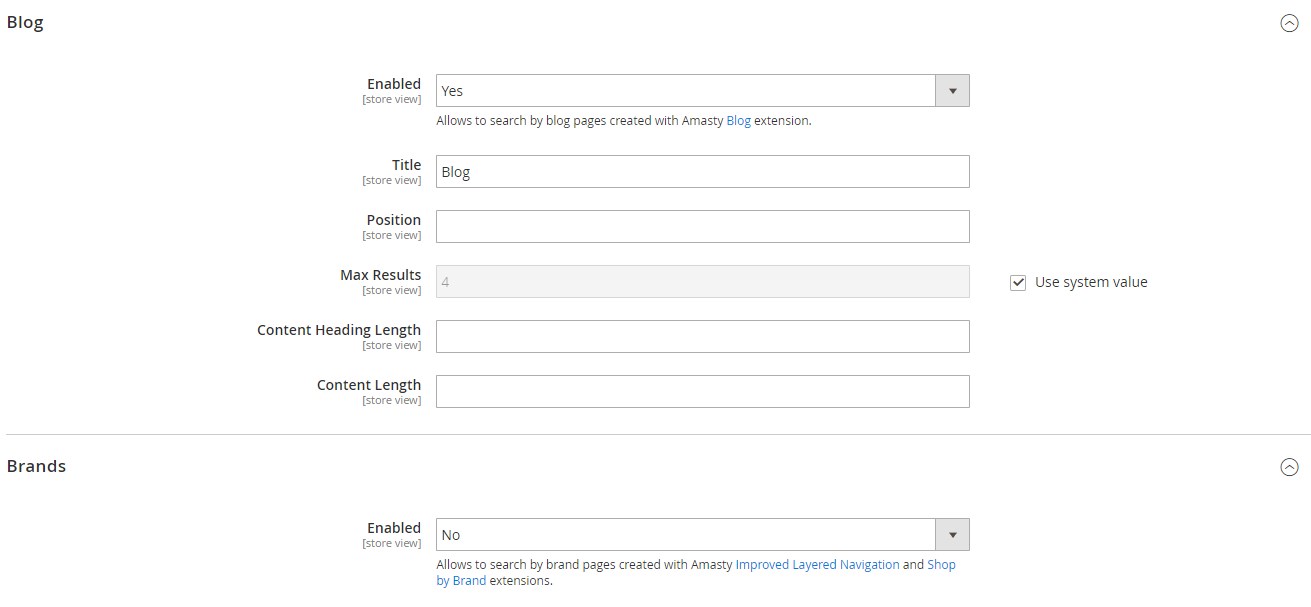
Task: Click the disabled Max Results field
Action: [x=703, y=282]
